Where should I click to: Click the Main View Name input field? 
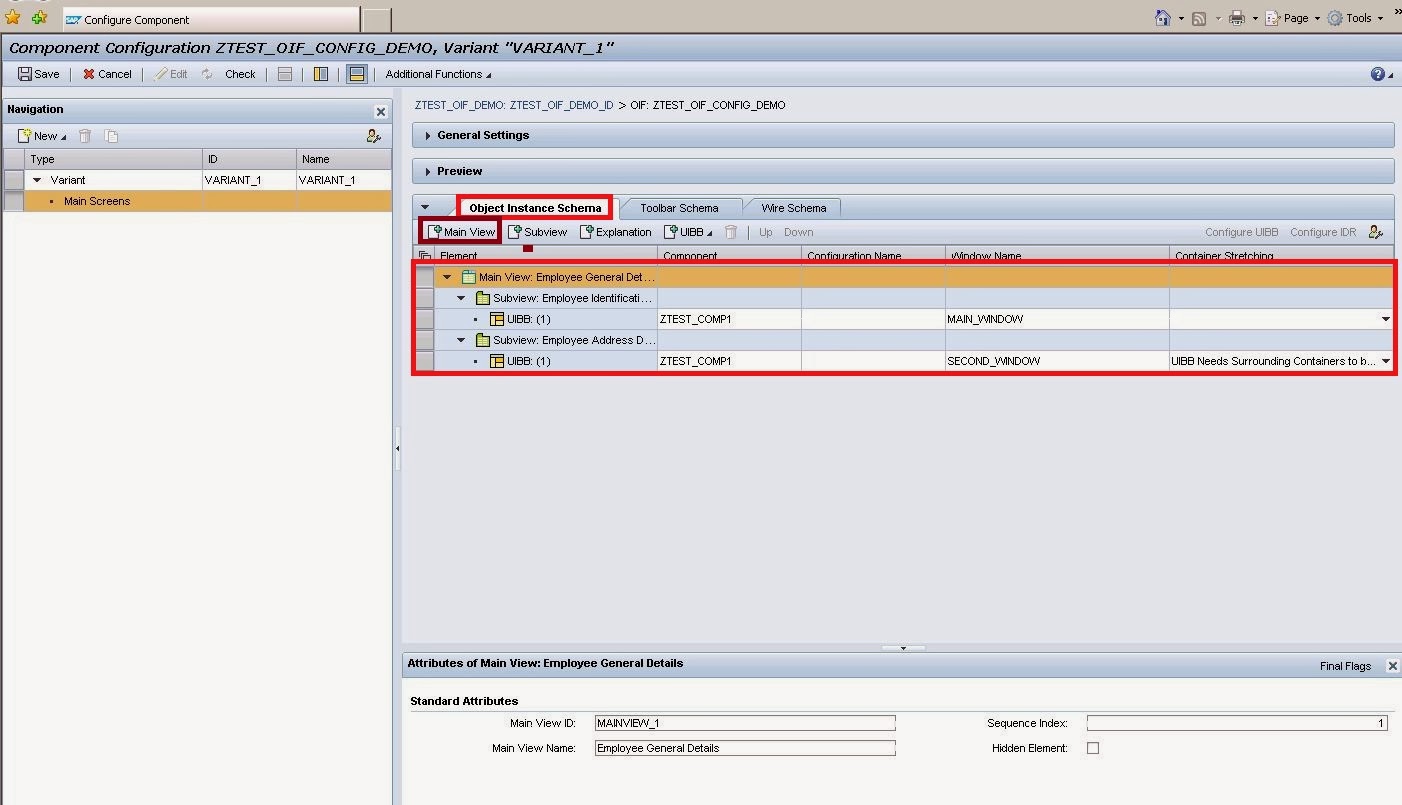pyautogui.click(x=744, y=748)
